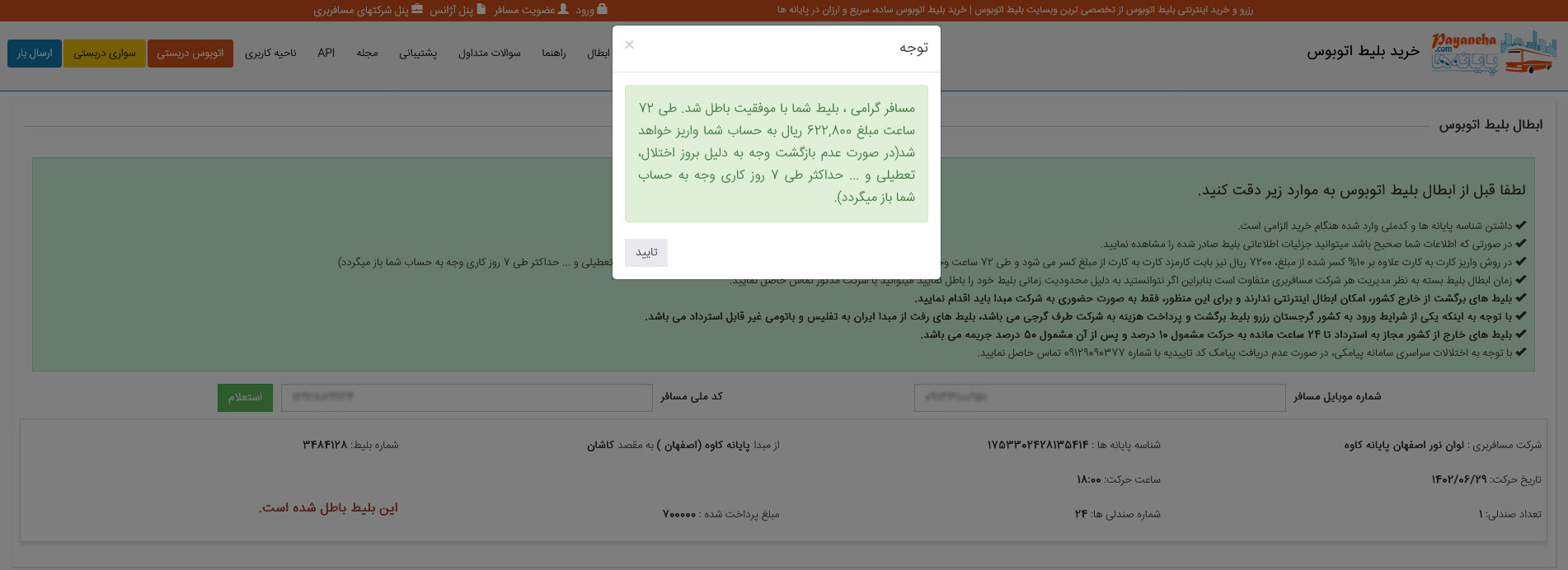The height and width of the screenshot is (570, 1568).
Task: Click the lock icon beside ورود
Action: tap(603, 9)
